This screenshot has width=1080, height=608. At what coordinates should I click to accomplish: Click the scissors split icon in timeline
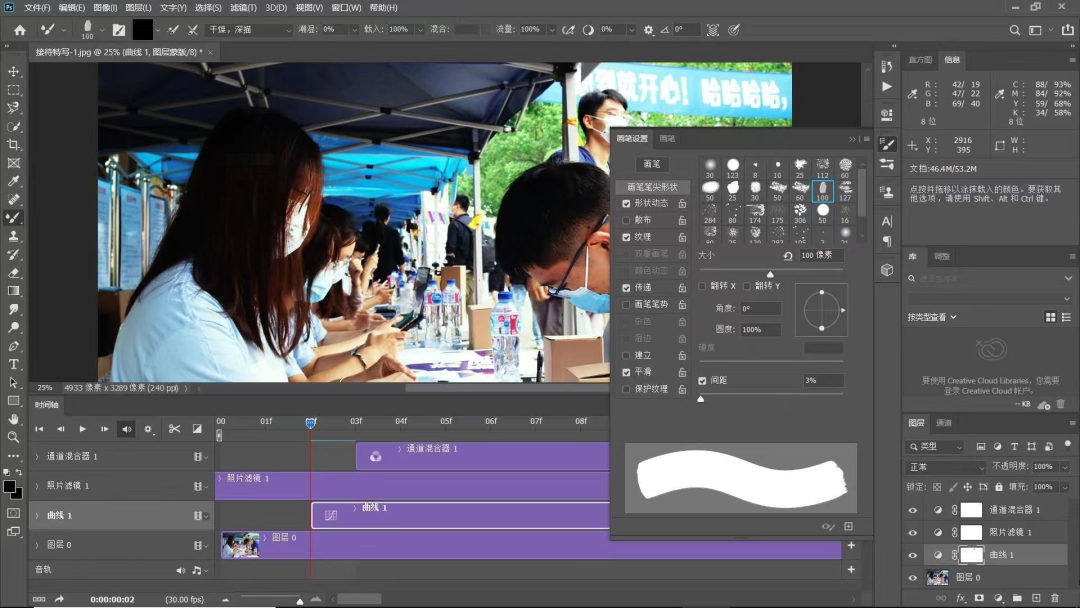point(174,429)
